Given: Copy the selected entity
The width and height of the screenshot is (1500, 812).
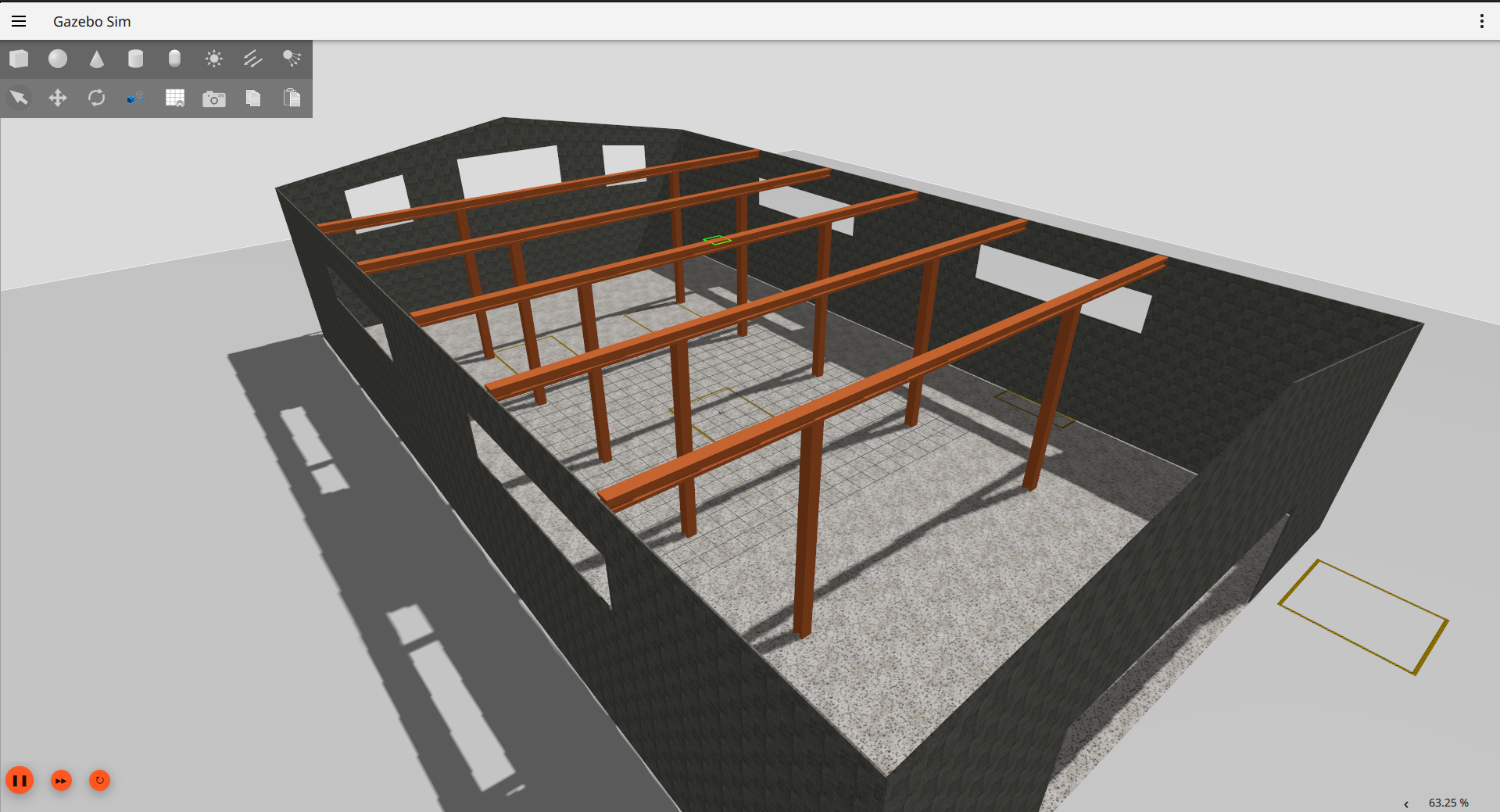Looking at the screenshot, I should [253, 98].
